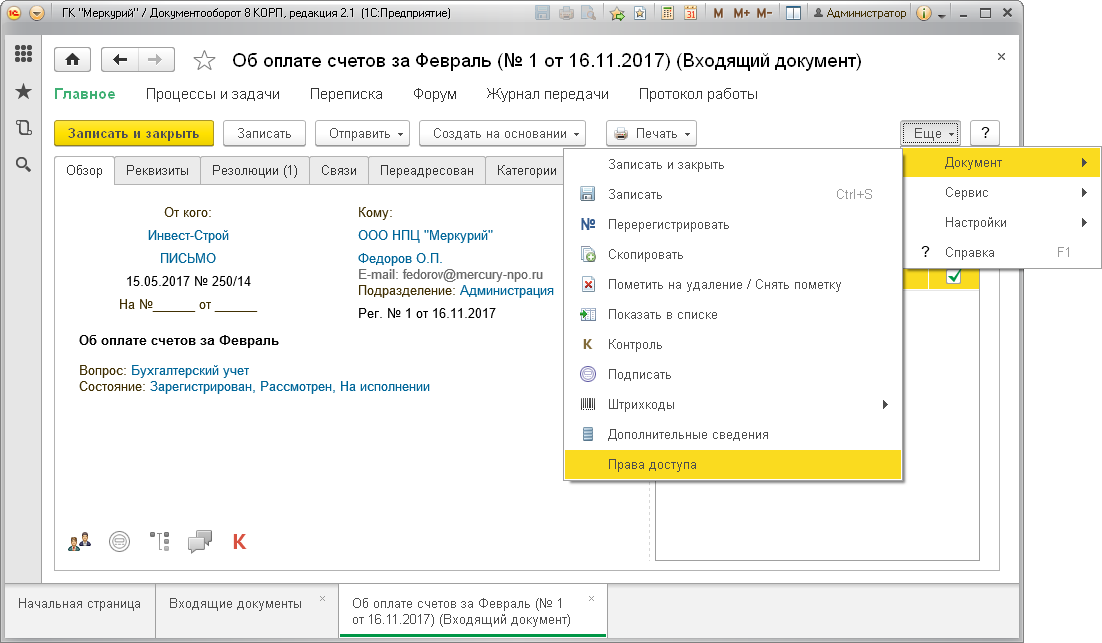Choose Записать with Ctrl+S in menu
1102x643 pixels.
pos(732,195)
